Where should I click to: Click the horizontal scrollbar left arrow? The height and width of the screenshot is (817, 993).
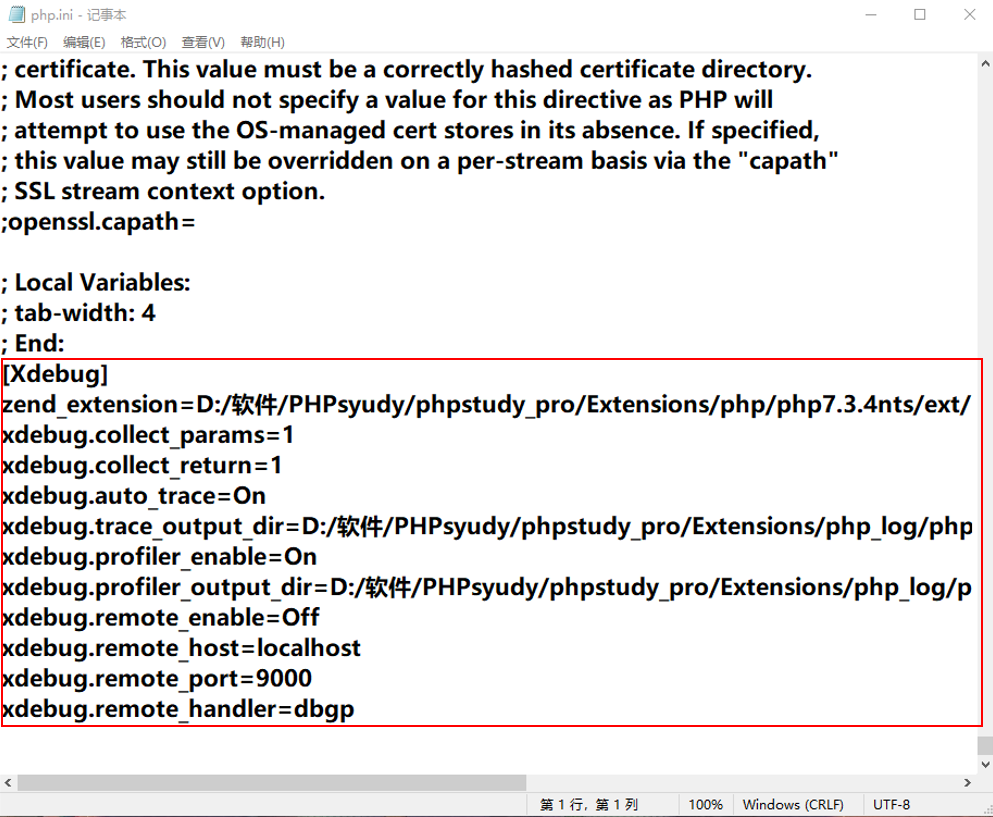(x=8, y=783)
